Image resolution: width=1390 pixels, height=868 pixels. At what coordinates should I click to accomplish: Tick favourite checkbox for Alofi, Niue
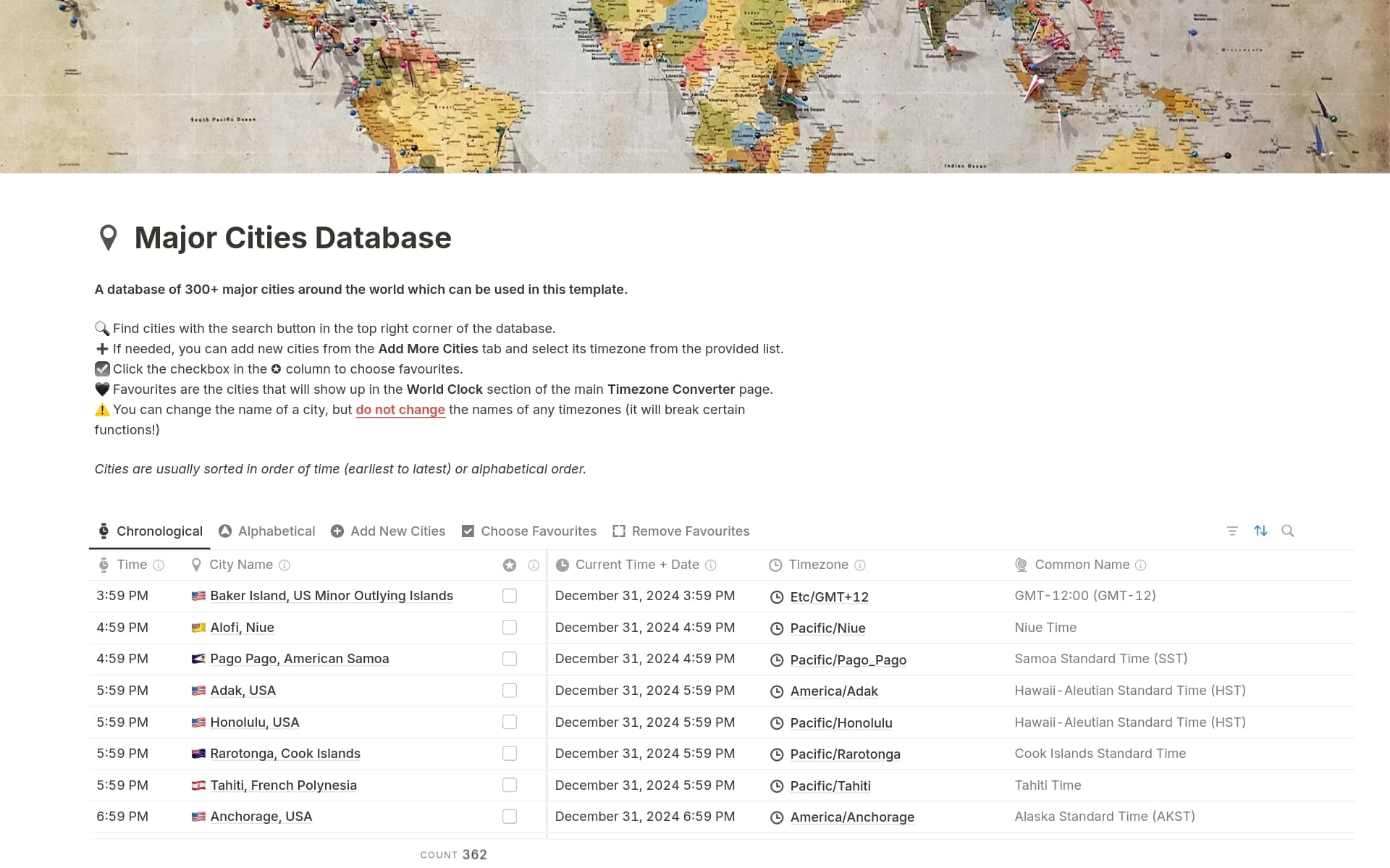[510, 628]
